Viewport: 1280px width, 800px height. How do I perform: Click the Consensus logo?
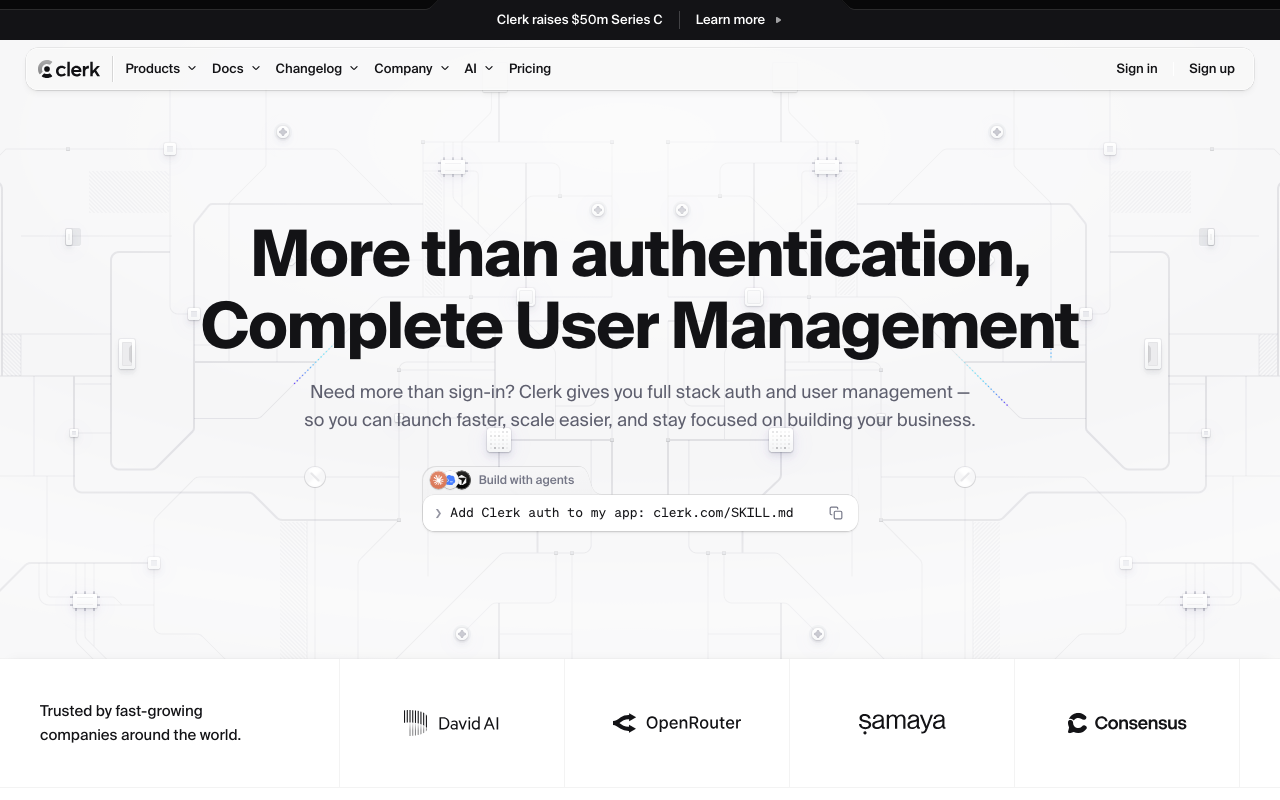[1127, 723]
